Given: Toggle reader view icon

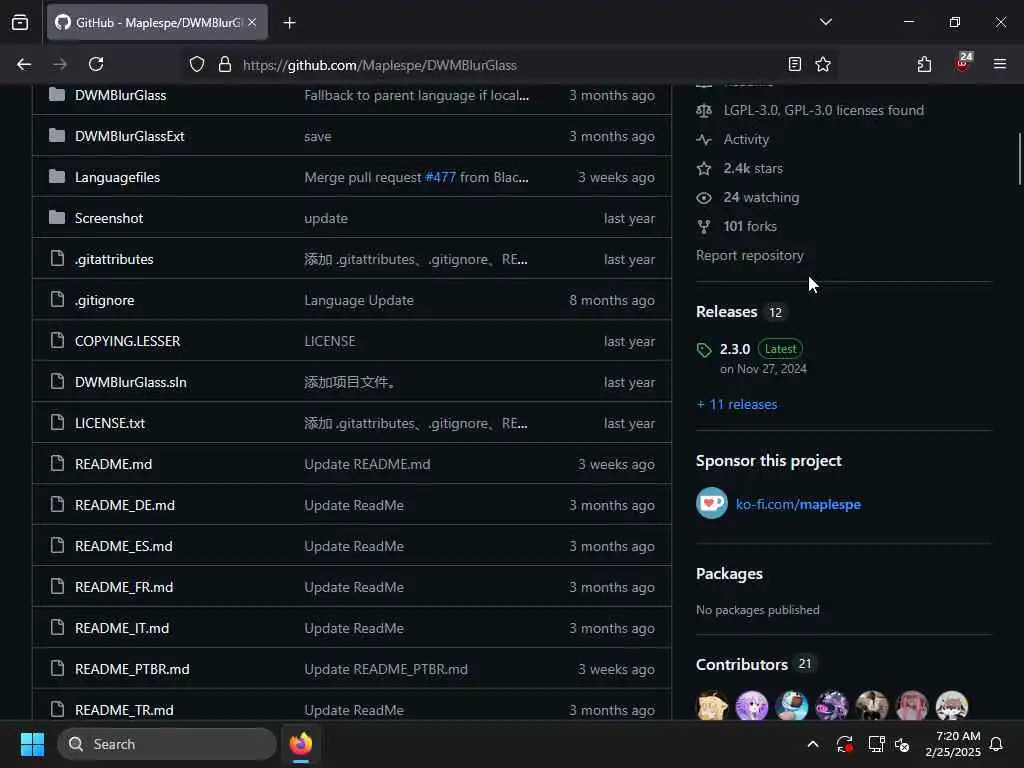Looking at the screenshot, I should point(794,65).
